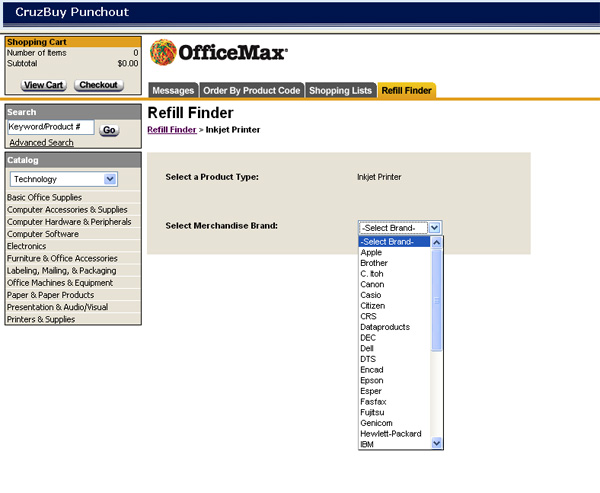600x493 pixels.
Task: Open Furniture & Office Accessories category
Action: coord(62,258)
